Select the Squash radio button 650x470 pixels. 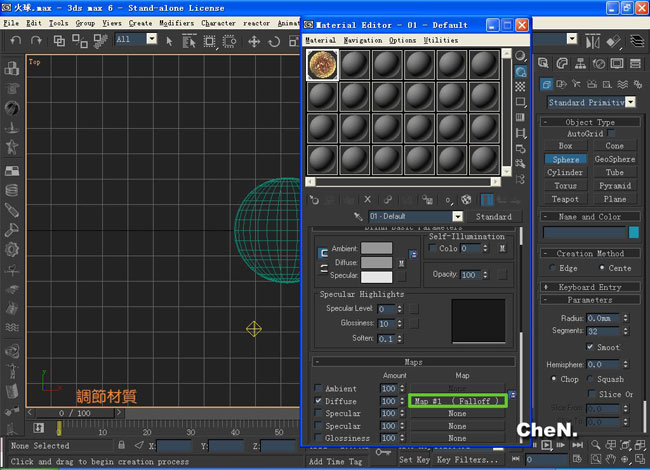590,378
